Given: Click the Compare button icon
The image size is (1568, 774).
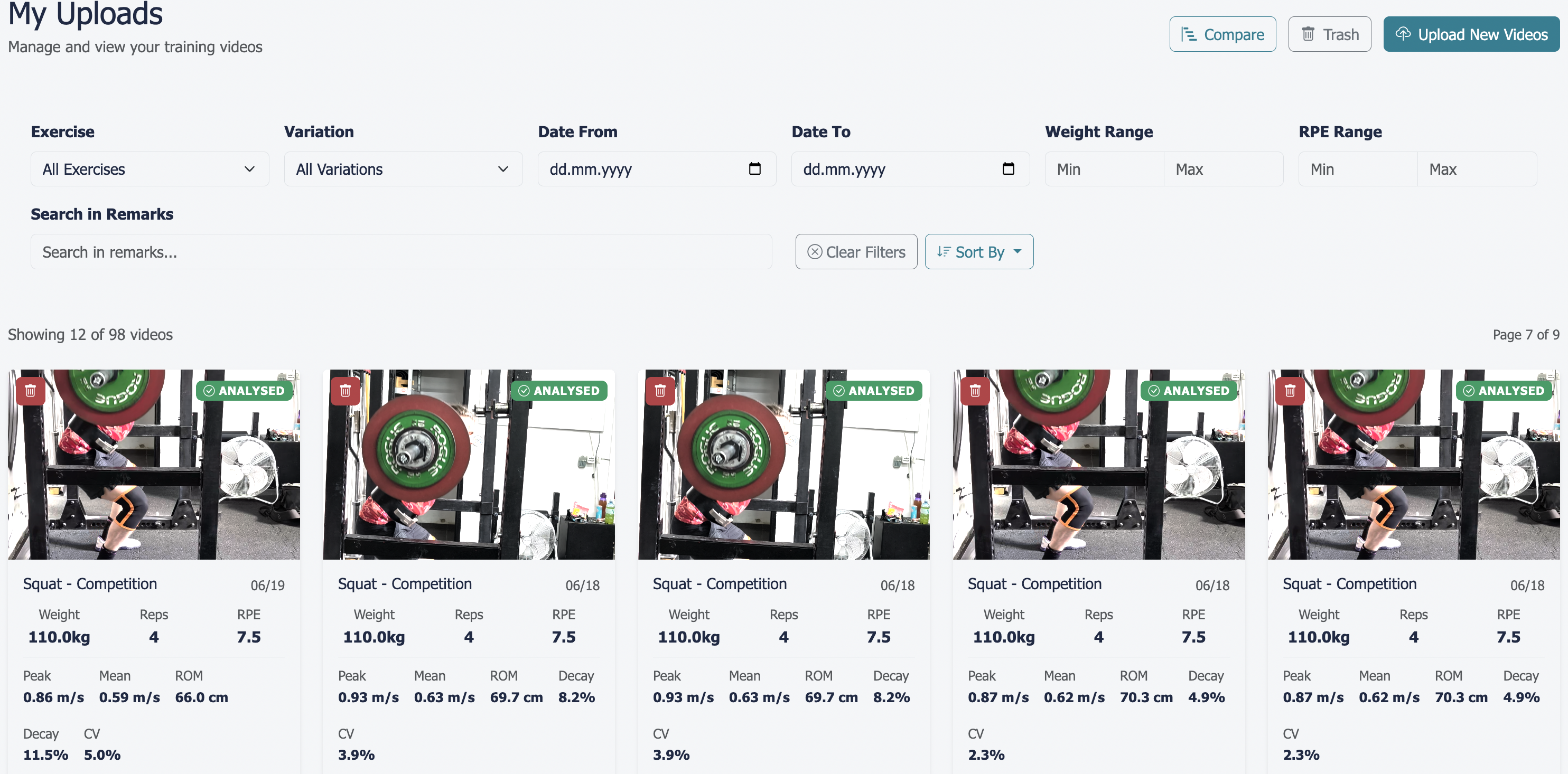Looking at the screenshot, I should [1188, 34].
